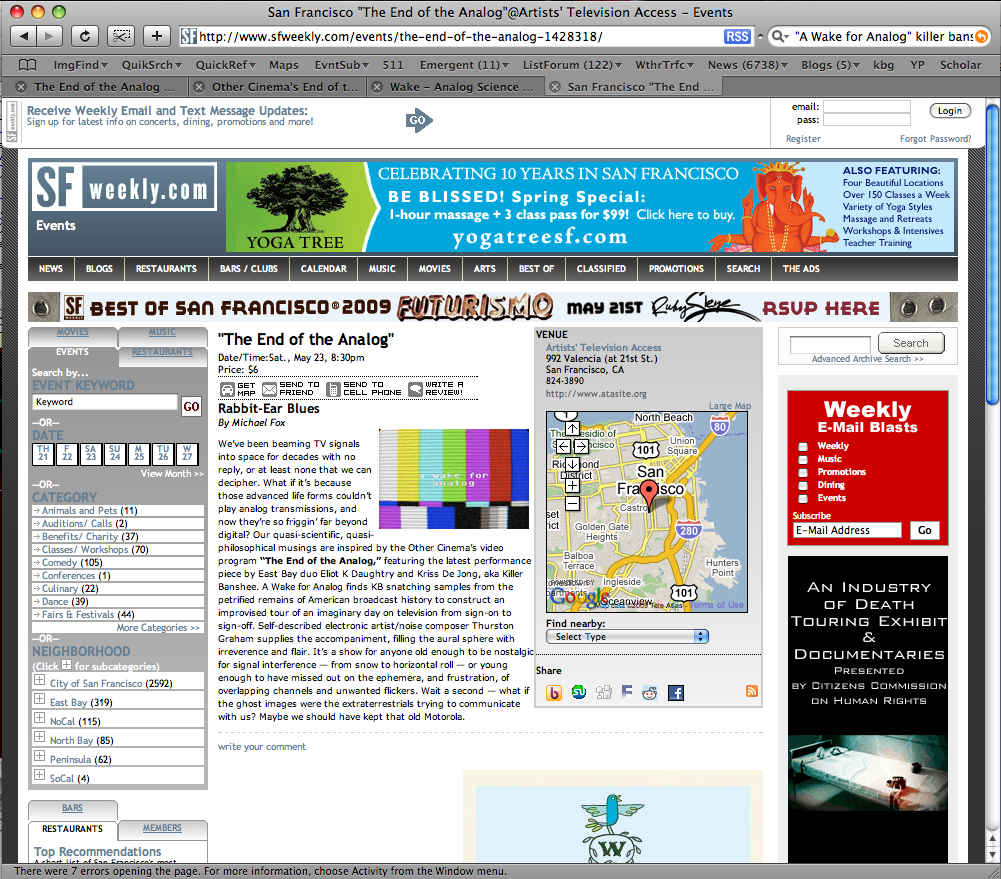
Task: Click the GO button next to Keyword field
Action: (x=192, y=406)
